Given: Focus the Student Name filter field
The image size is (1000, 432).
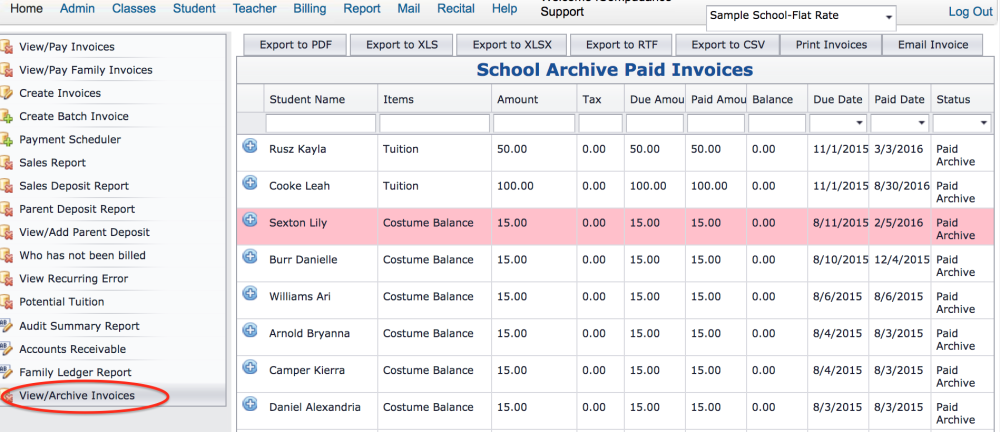Looking at the screenshot, I should click(321, 123).
